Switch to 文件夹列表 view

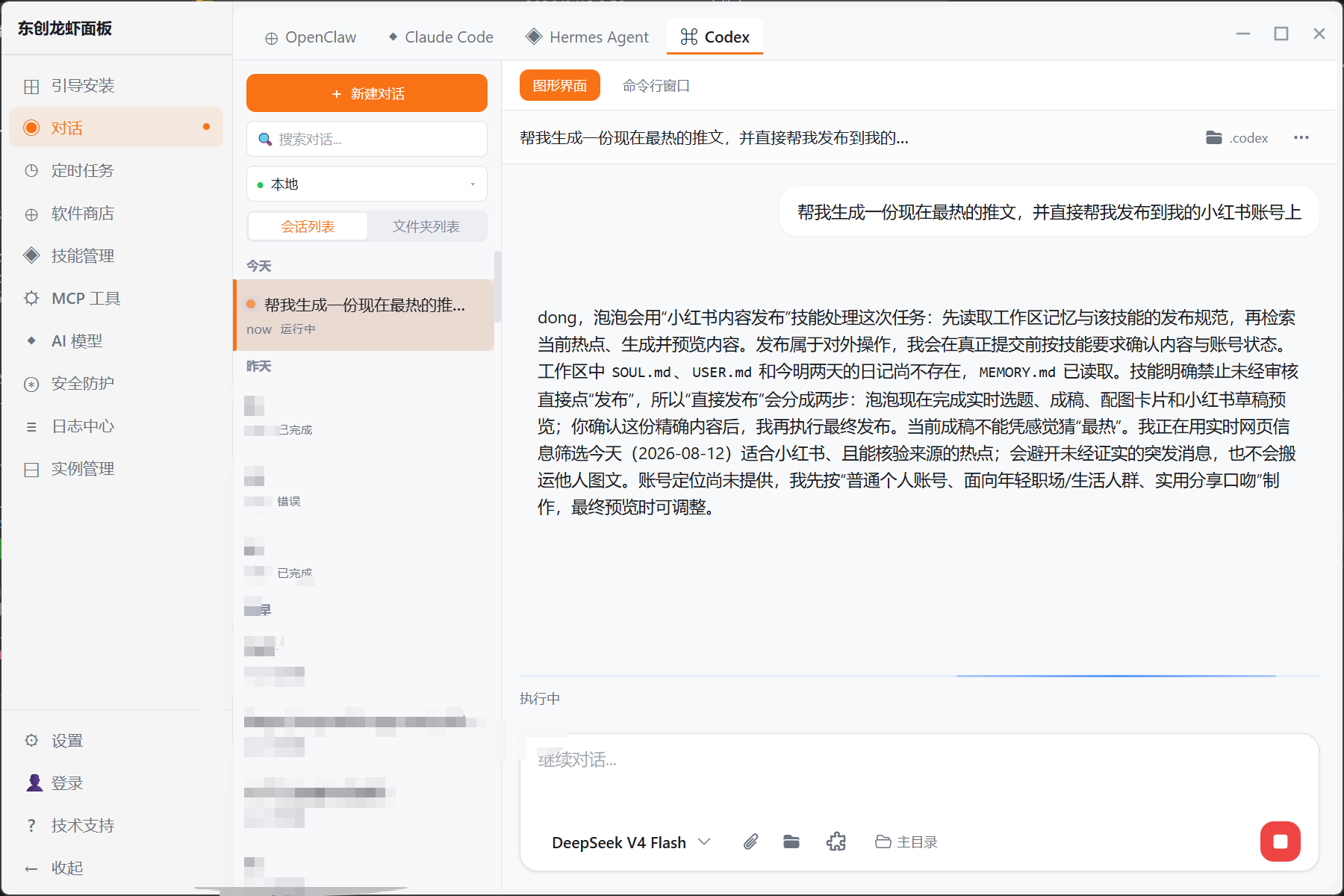pyautogui.click(x=426, y=226)
